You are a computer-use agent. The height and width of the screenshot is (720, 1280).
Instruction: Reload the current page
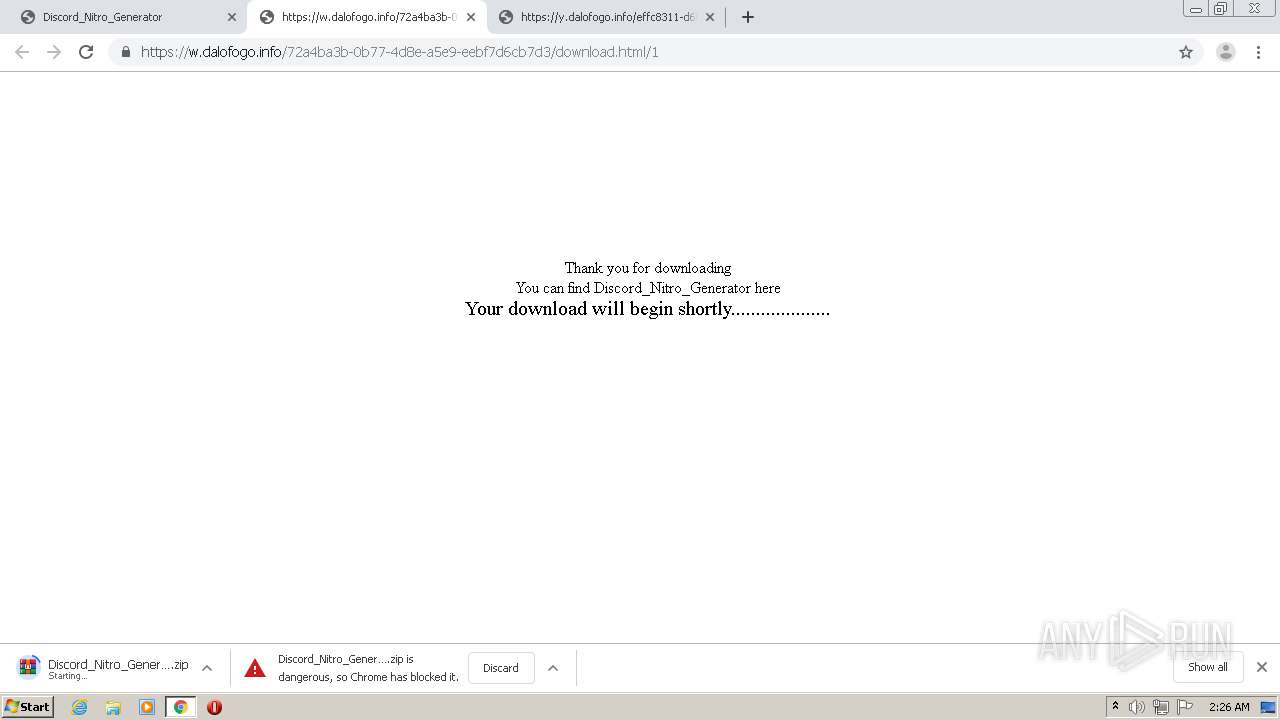point(86,52)
